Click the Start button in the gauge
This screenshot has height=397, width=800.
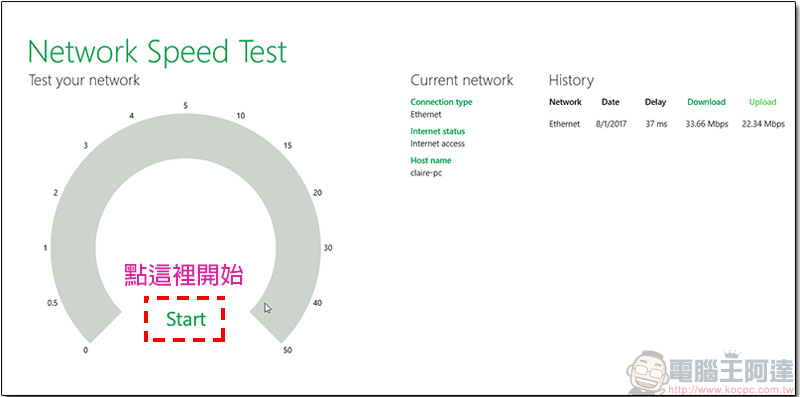(x=186, y=319)
